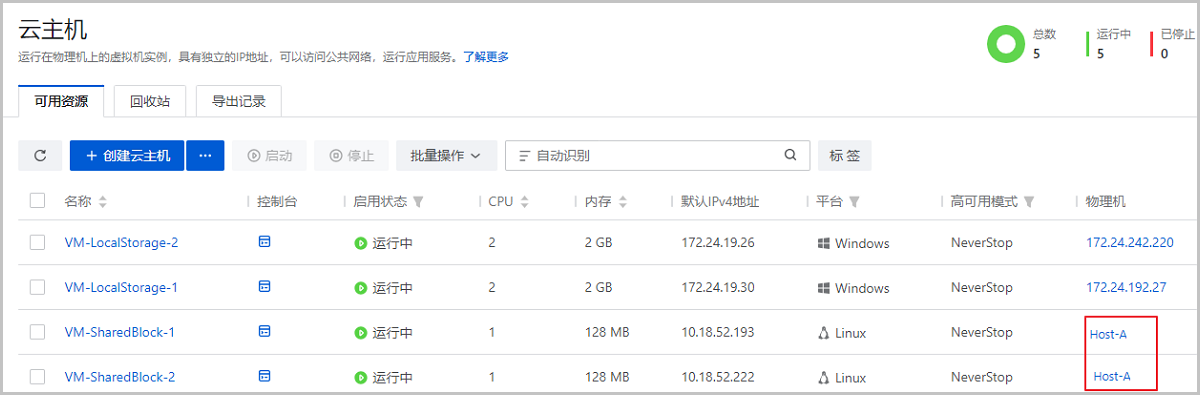Screen dimensions: 1200x395
Task: Sort by the 名称 column arrows
Action: (x=102, y=202)
